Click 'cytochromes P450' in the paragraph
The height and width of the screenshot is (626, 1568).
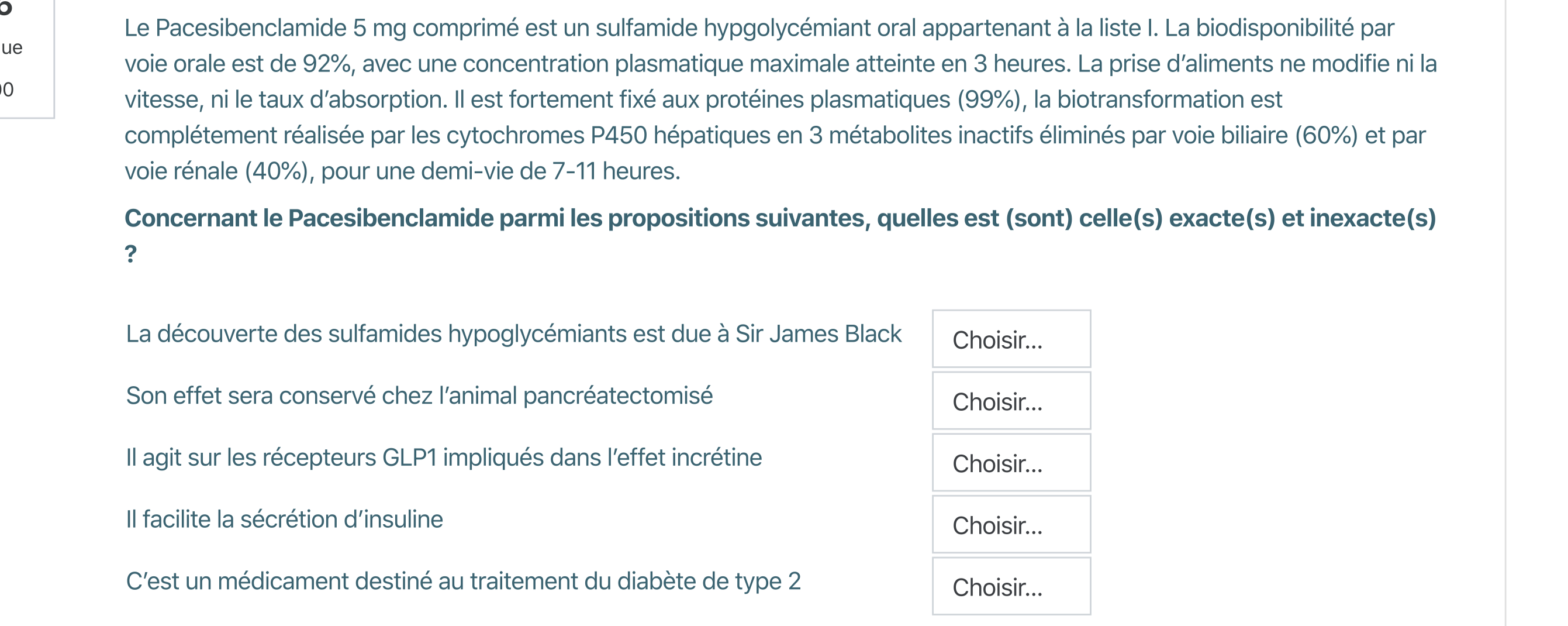[x=546, y=135]
